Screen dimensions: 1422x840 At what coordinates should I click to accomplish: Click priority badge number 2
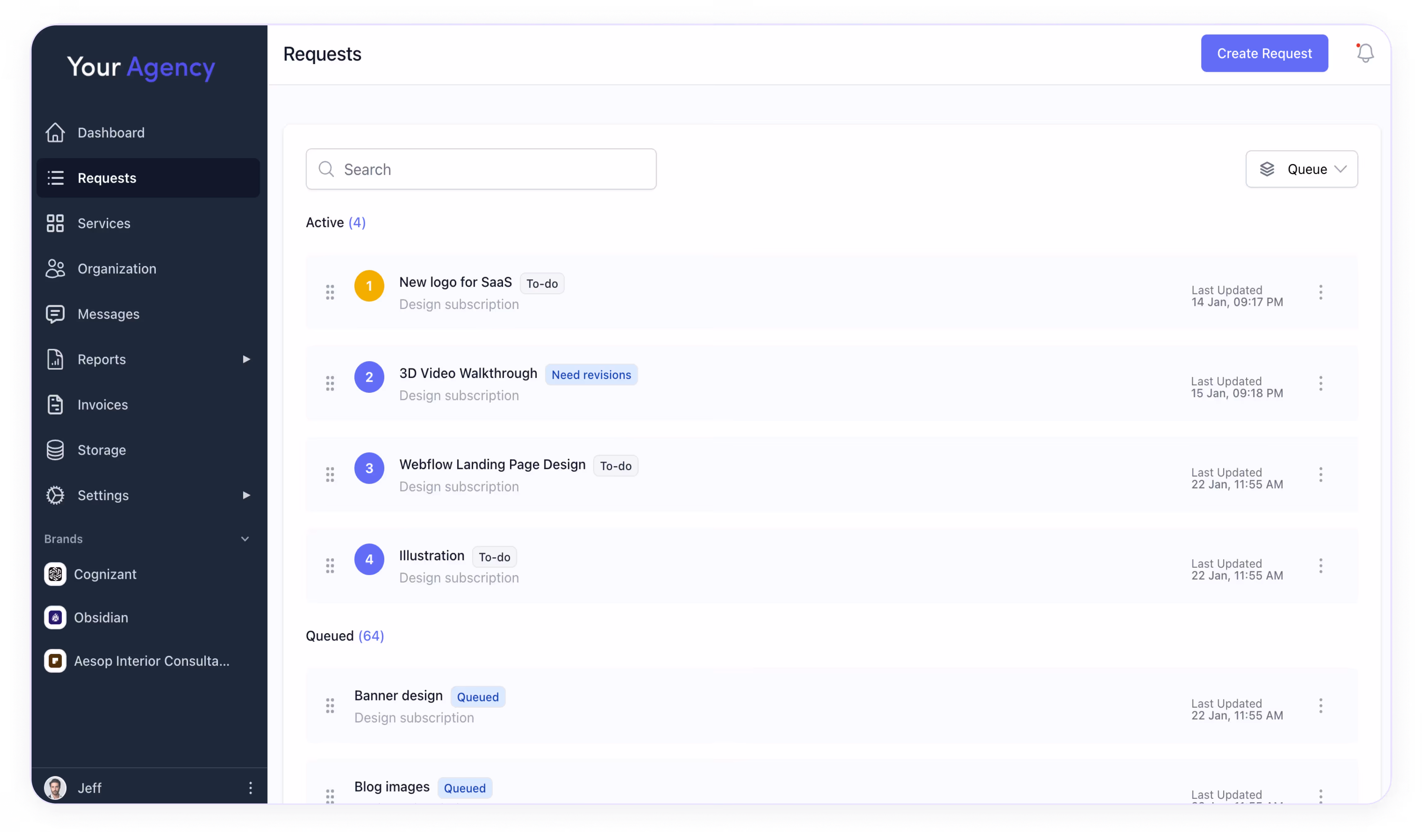tap(369, 377)
